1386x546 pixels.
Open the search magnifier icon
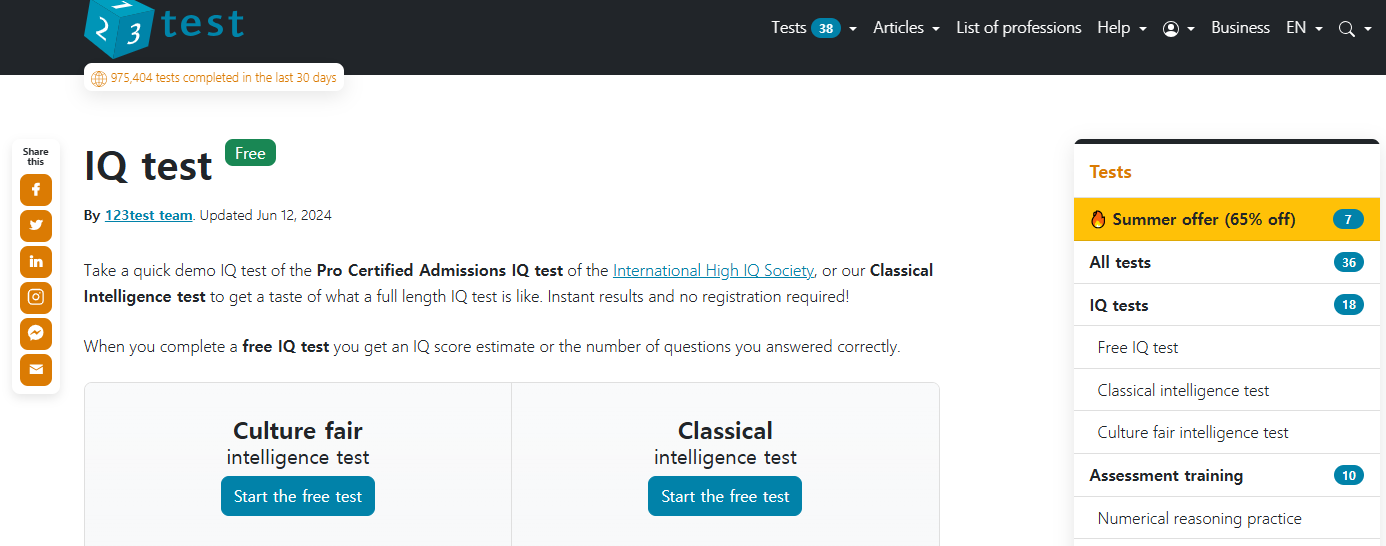(1354, 28)
